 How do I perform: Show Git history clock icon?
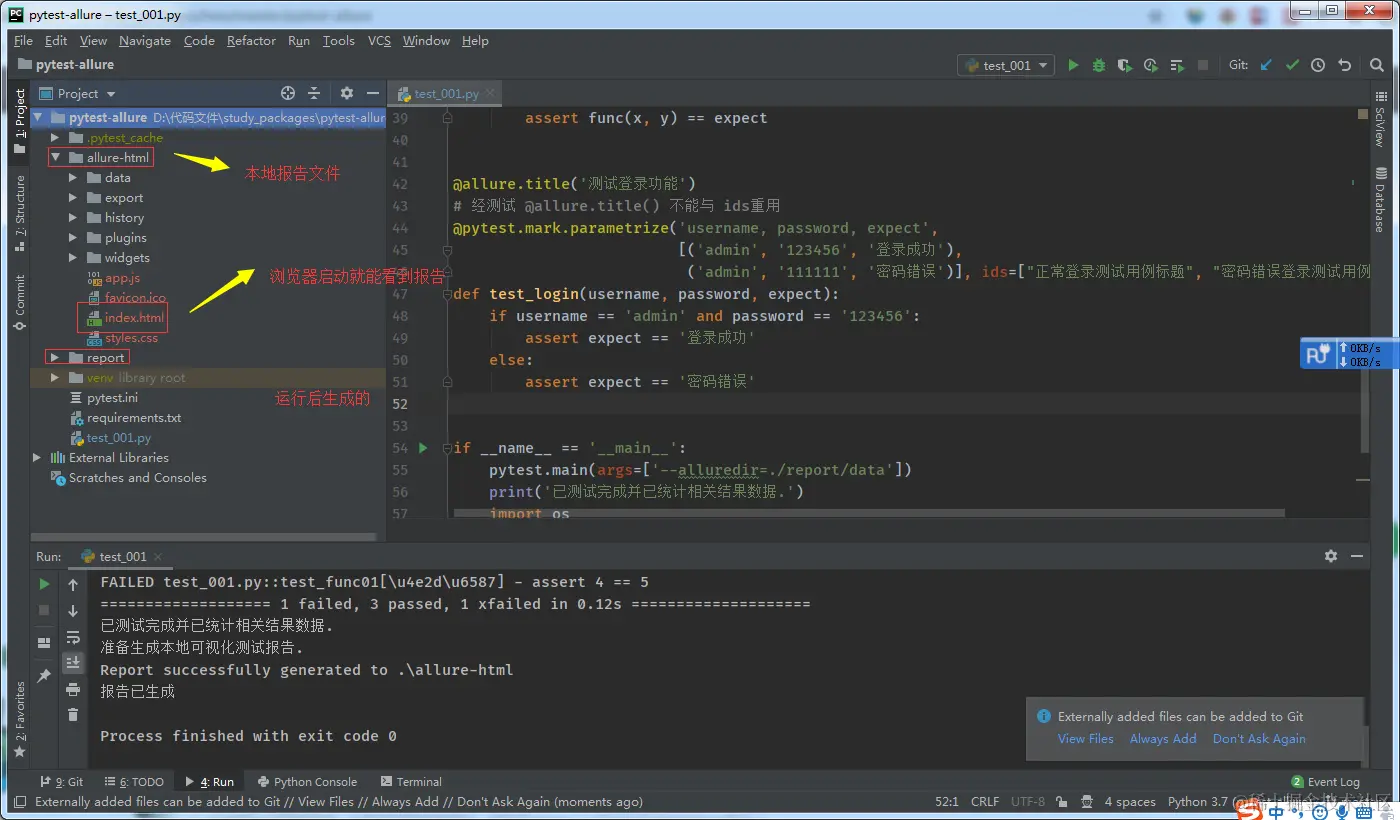click(1318, 65)
